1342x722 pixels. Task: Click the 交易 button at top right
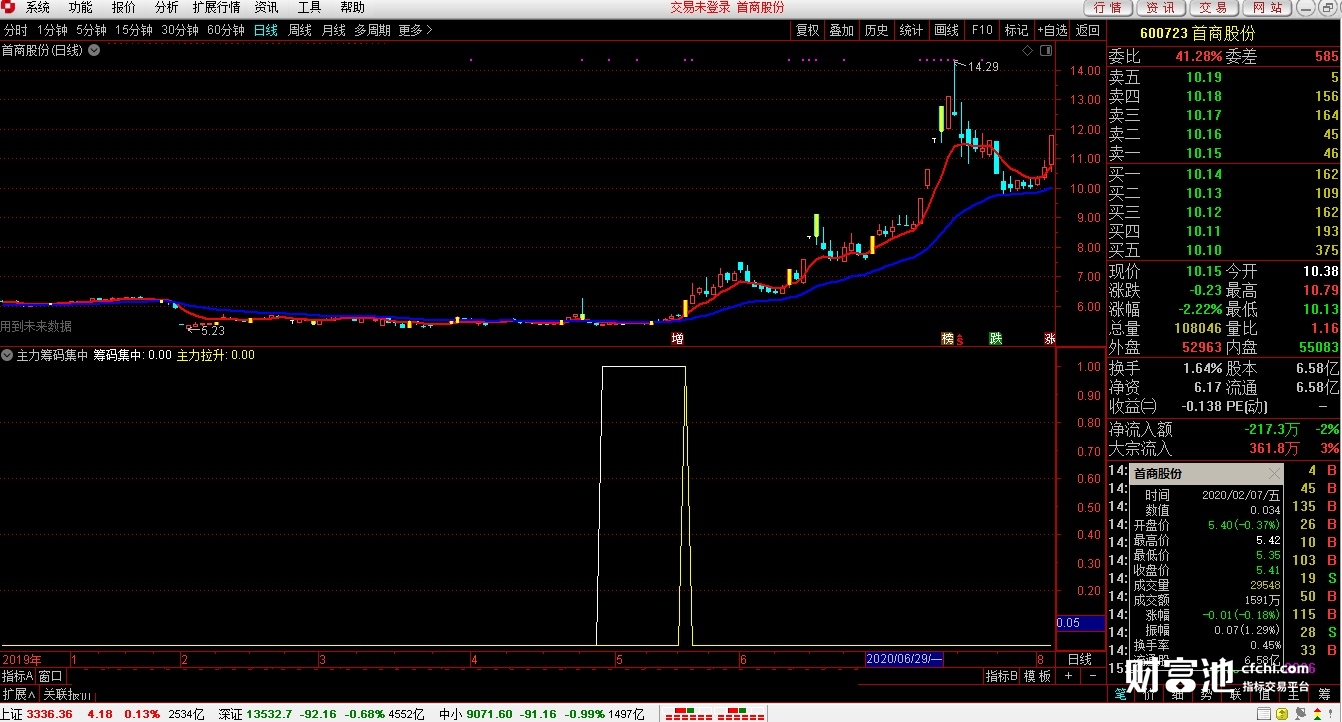click(1214, 8)
